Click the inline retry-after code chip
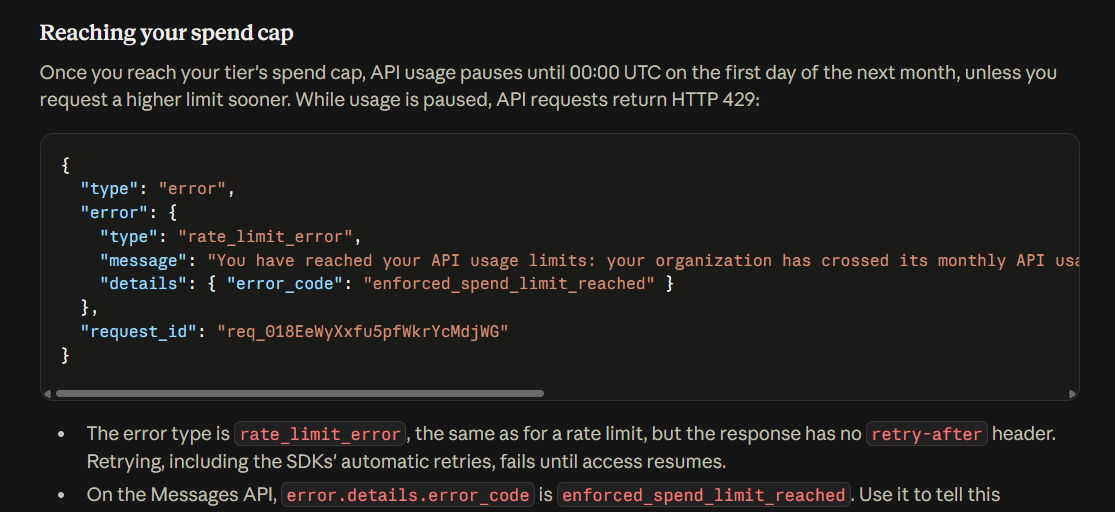Image resolution: width=1115 pixels, height=512 pixels. click(927, 434)
